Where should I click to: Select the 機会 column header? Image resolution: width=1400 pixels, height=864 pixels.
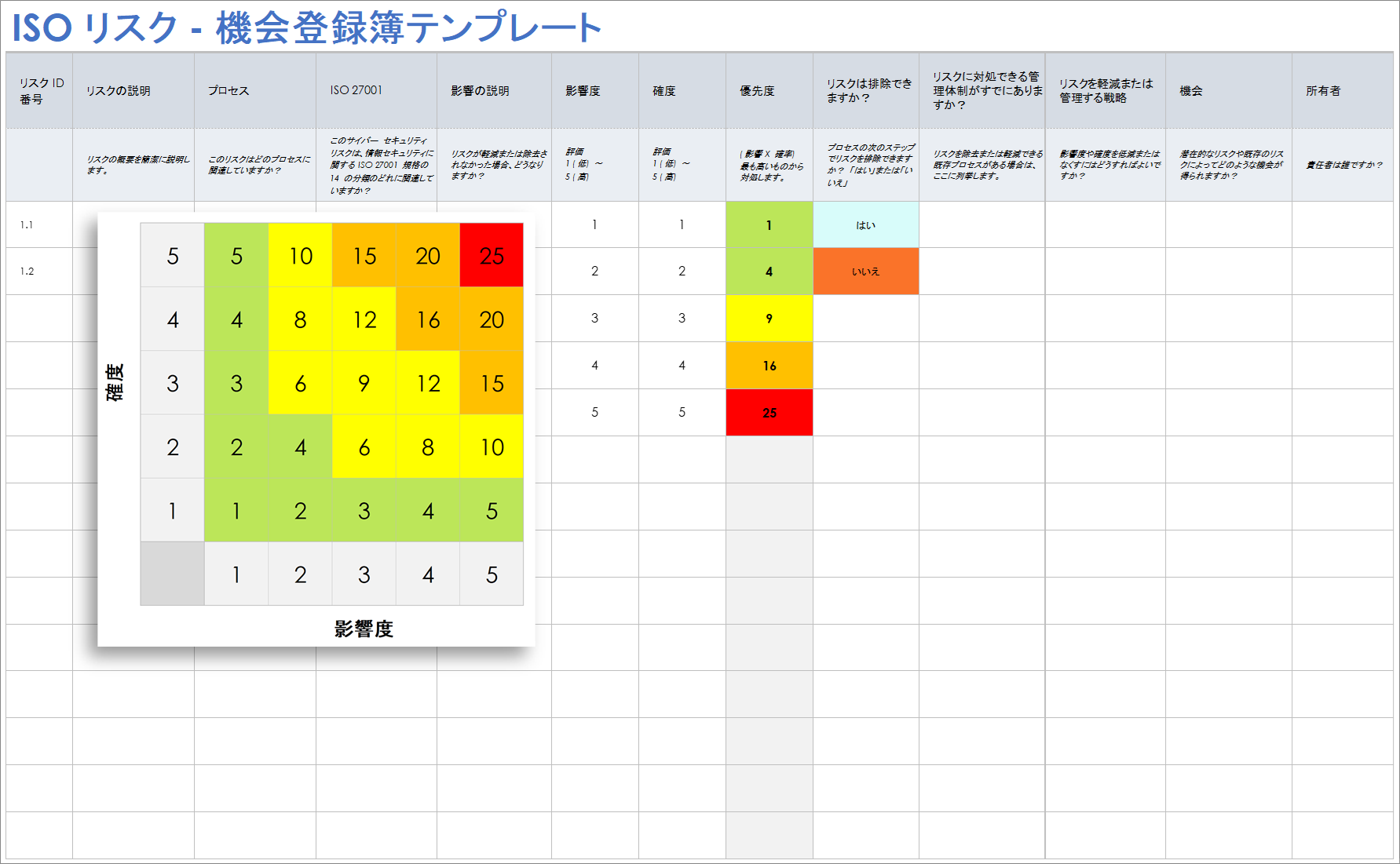tap(1229, 90)
